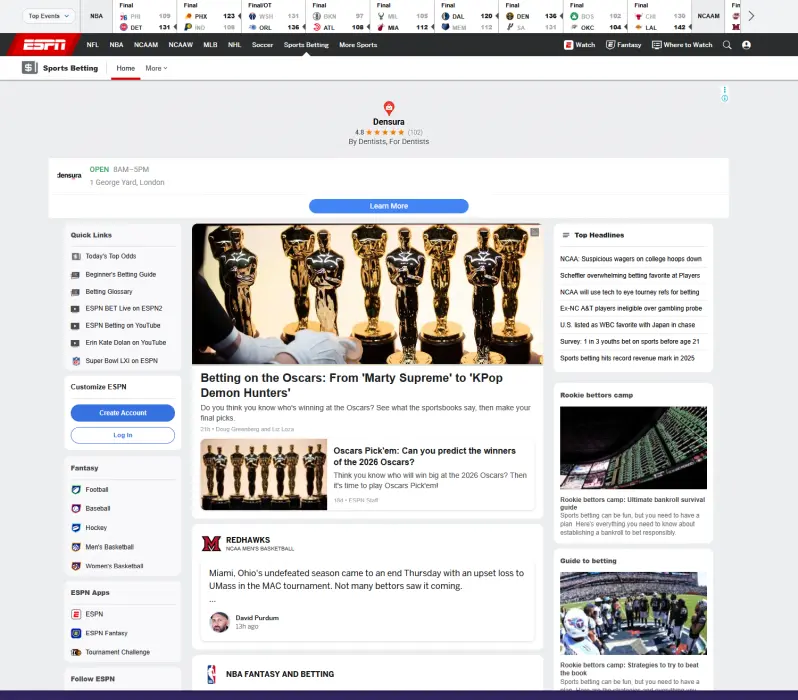Select the Home tab
This screenshot has height=700, width=798.
coord(126,68)
